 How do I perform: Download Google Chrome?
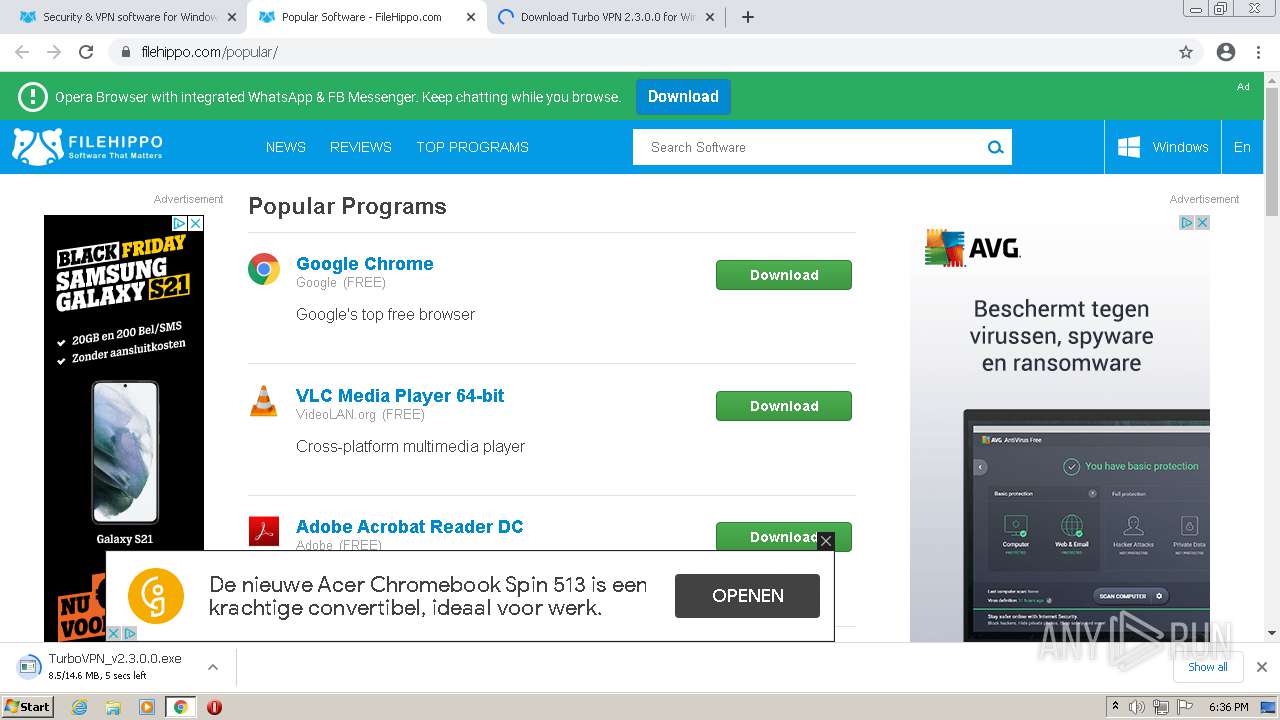click(x=784, y=275)
